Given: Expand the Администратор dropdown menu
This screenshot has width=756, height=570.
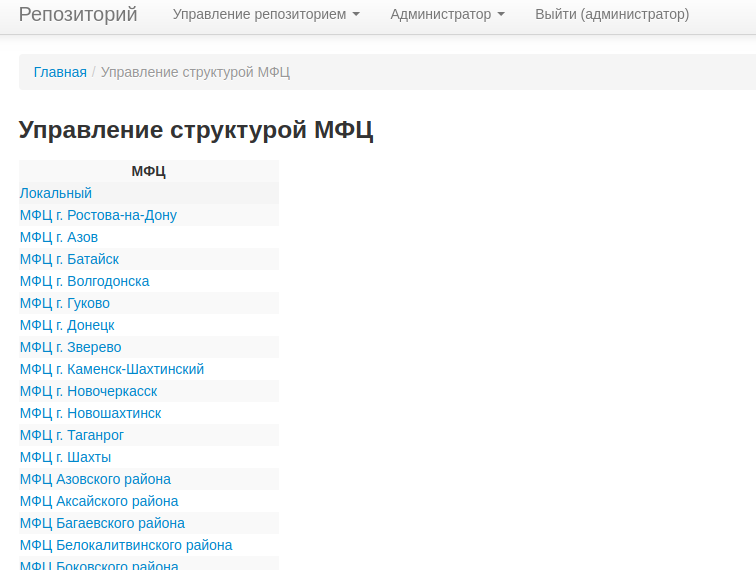Looking at the screenshot, I should point(447,15).
